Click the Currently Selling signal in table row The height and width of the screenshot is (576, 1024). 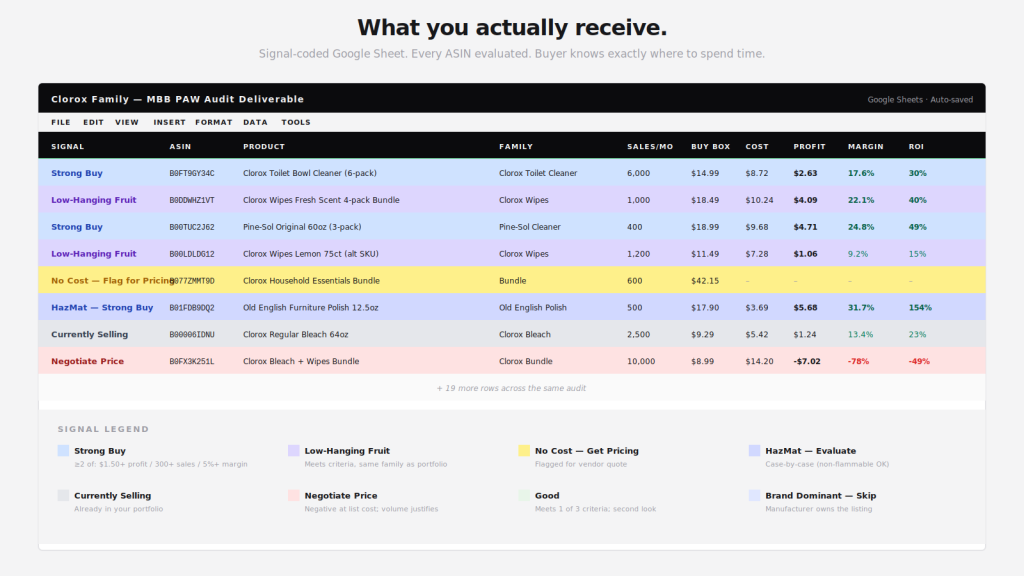coord(89,334)
